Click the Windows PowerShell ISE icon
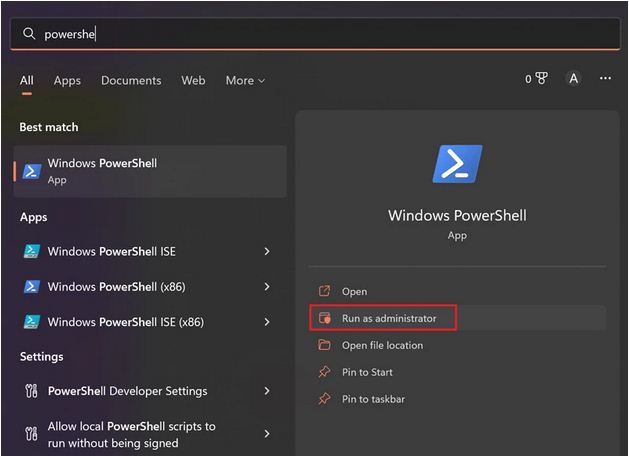The image size is (629, 456). click(32, 251)
